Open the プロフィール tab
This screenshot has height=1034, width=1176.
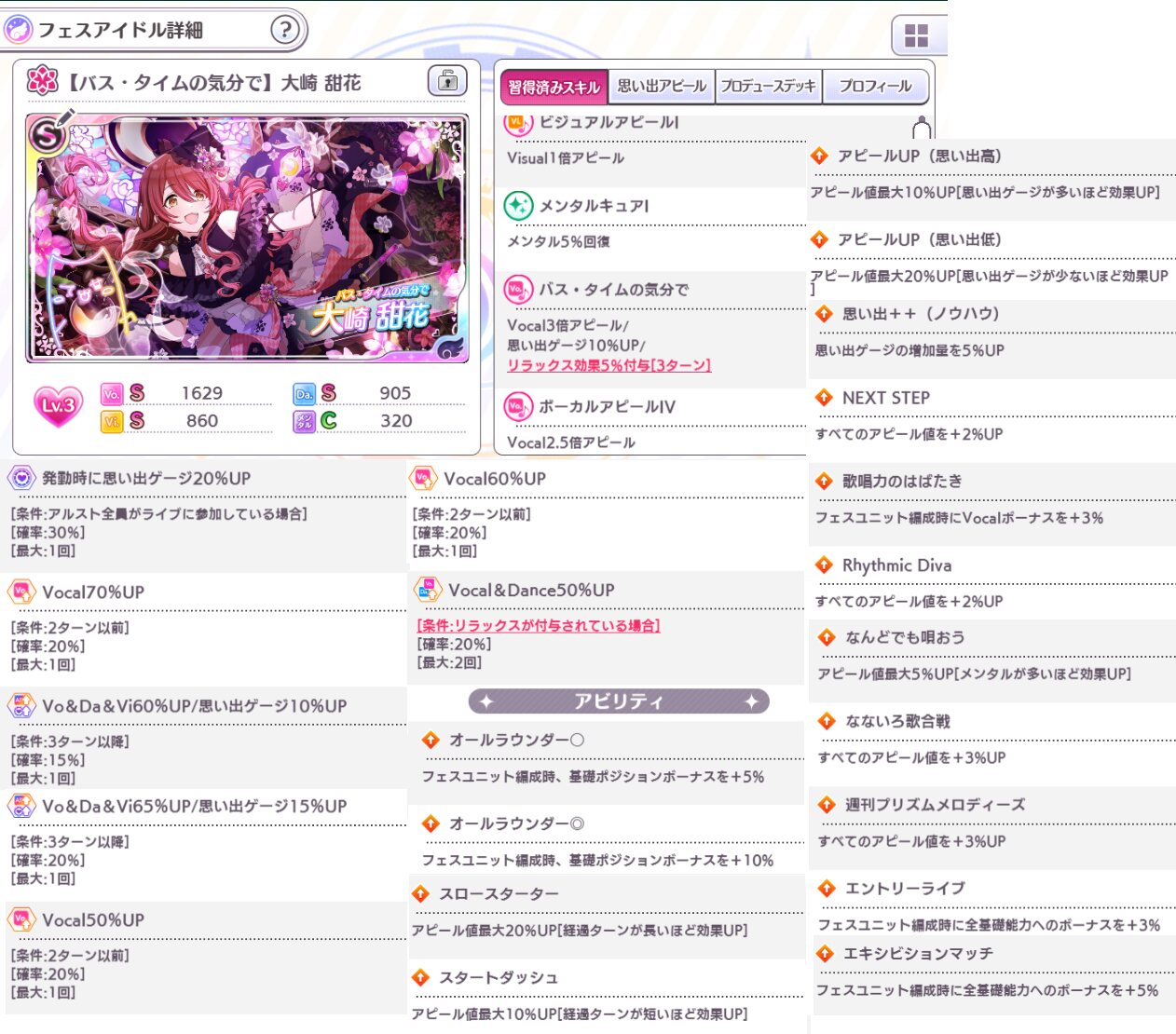pyautogui.click(x=876, y=87)
